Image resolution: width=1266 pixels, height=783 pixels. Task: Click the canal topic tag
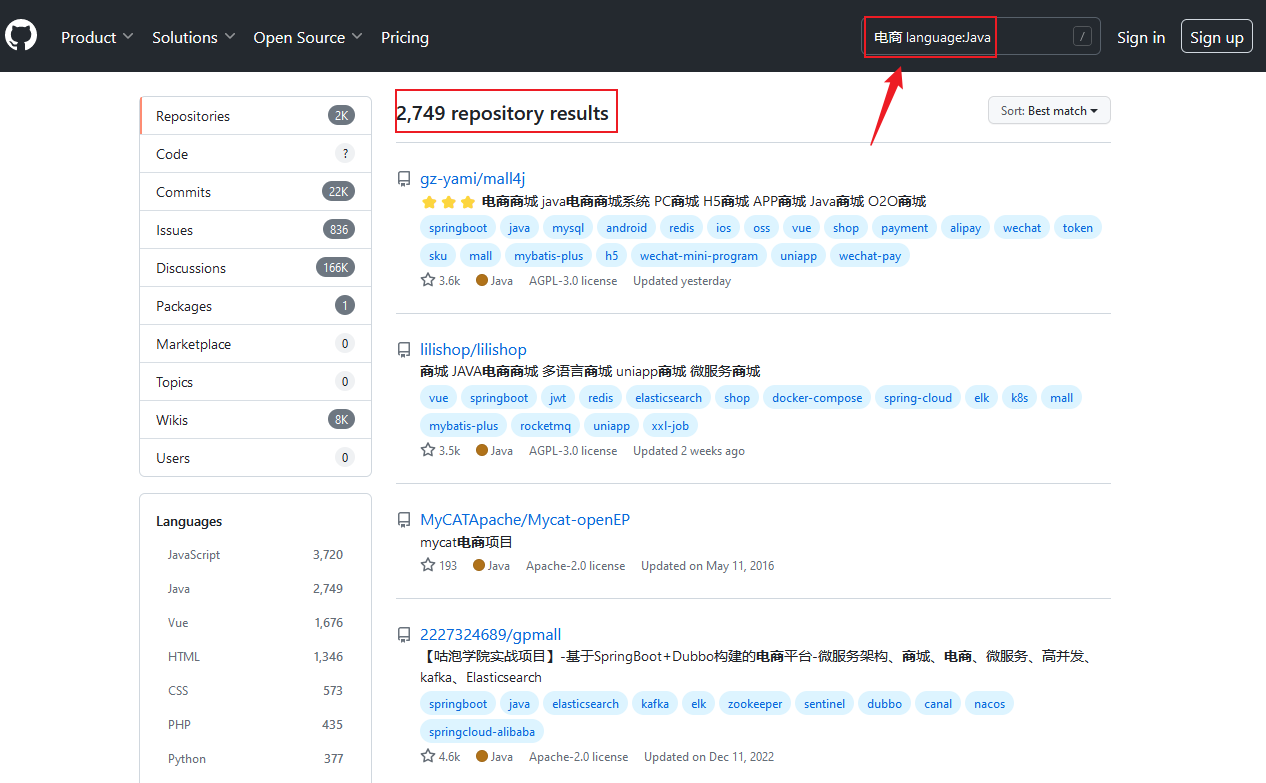(938, 704)
